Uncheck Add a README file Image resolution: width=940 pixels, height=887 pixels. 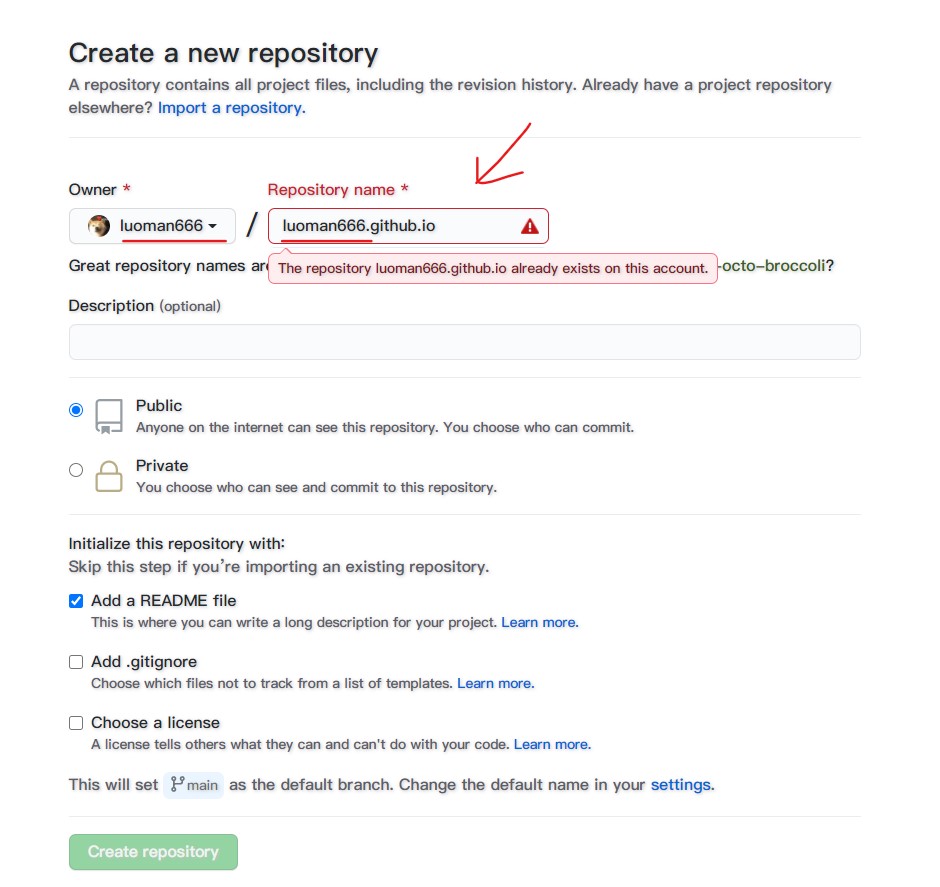[76, 601]
